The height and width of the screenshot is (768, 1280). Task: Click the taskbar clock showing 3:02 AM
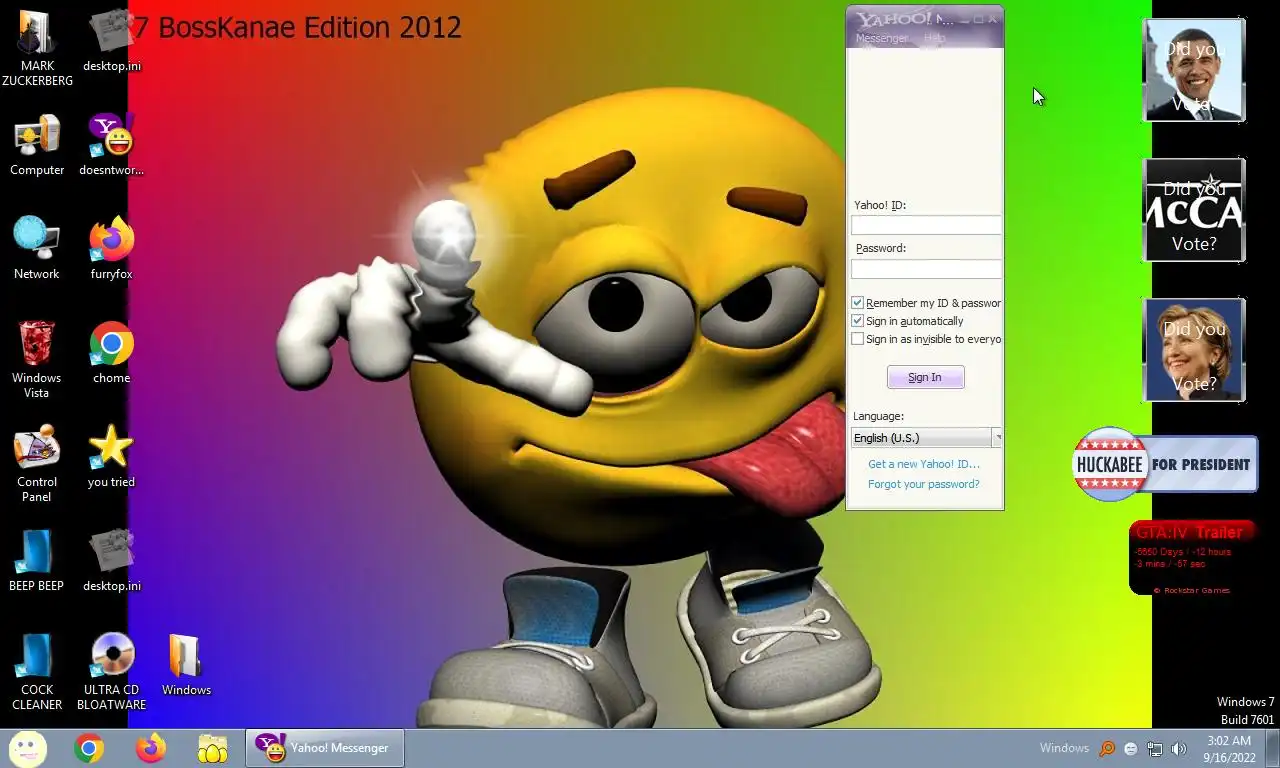[1229, 748]
